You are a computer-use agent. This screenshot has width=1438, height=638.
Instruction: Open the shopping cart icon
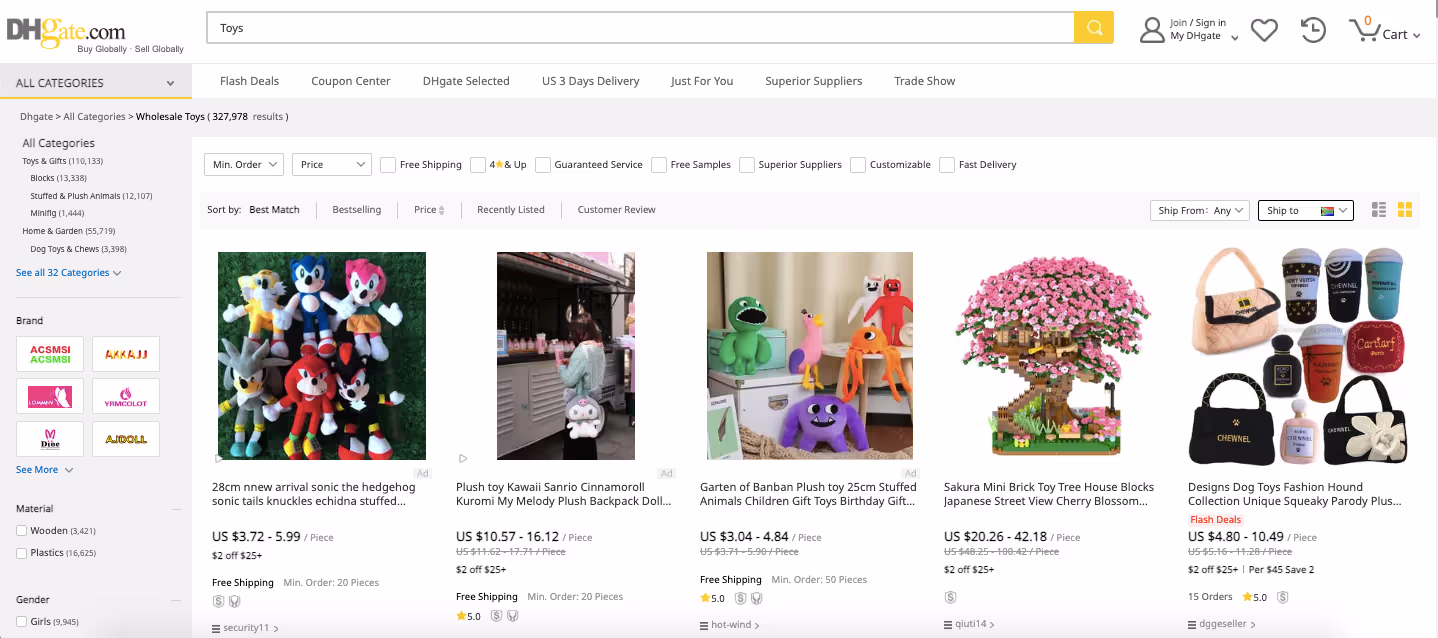pyautogui.click(x=1364, y=30)
